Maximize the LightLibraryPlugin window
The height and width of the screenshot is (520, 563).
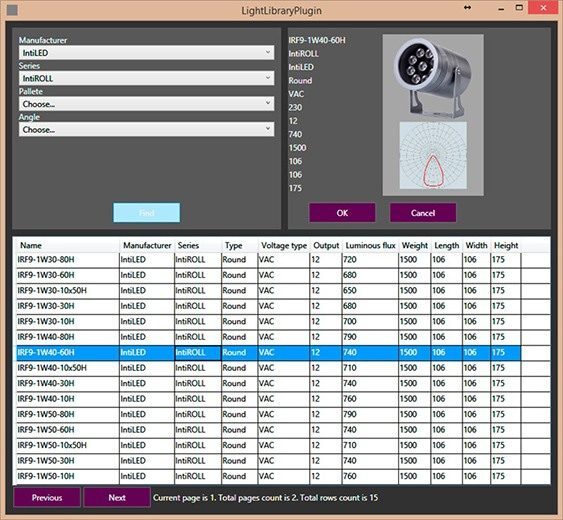519,8
